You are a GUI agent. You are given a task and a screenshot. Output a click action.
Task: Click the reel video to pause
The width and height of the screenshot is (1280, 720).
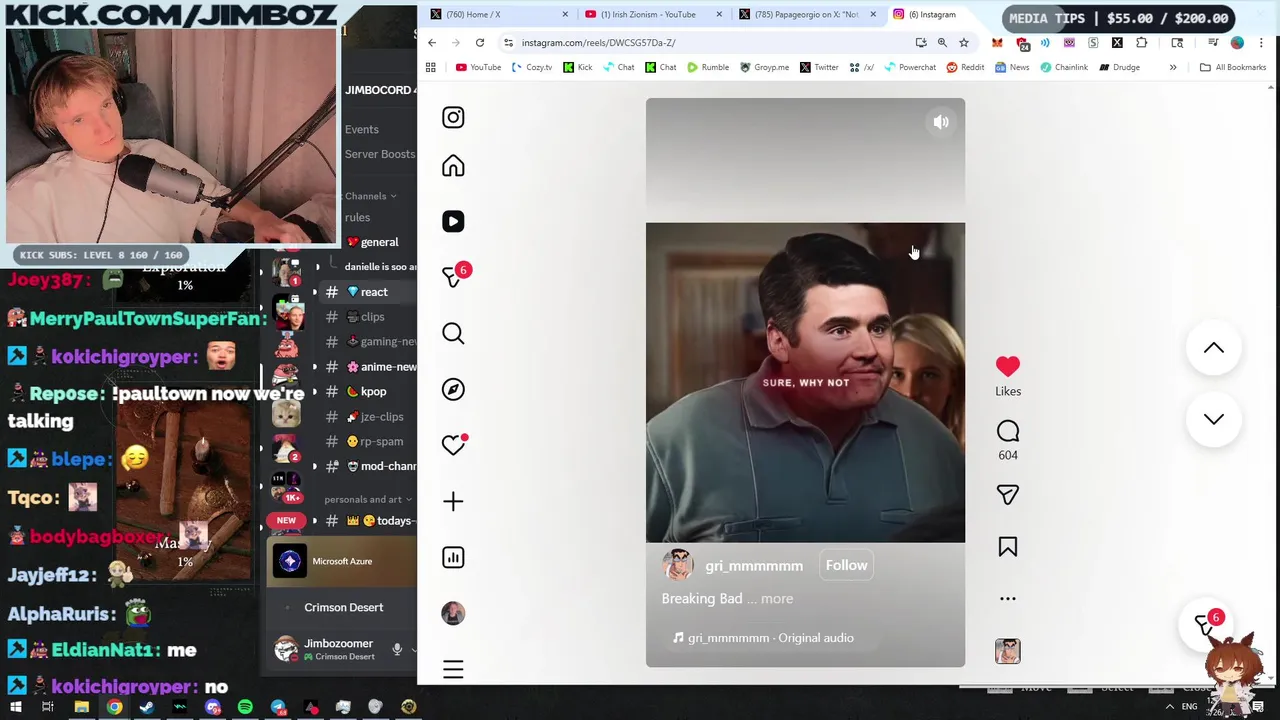pyautogui.click(x=805, y=382)
